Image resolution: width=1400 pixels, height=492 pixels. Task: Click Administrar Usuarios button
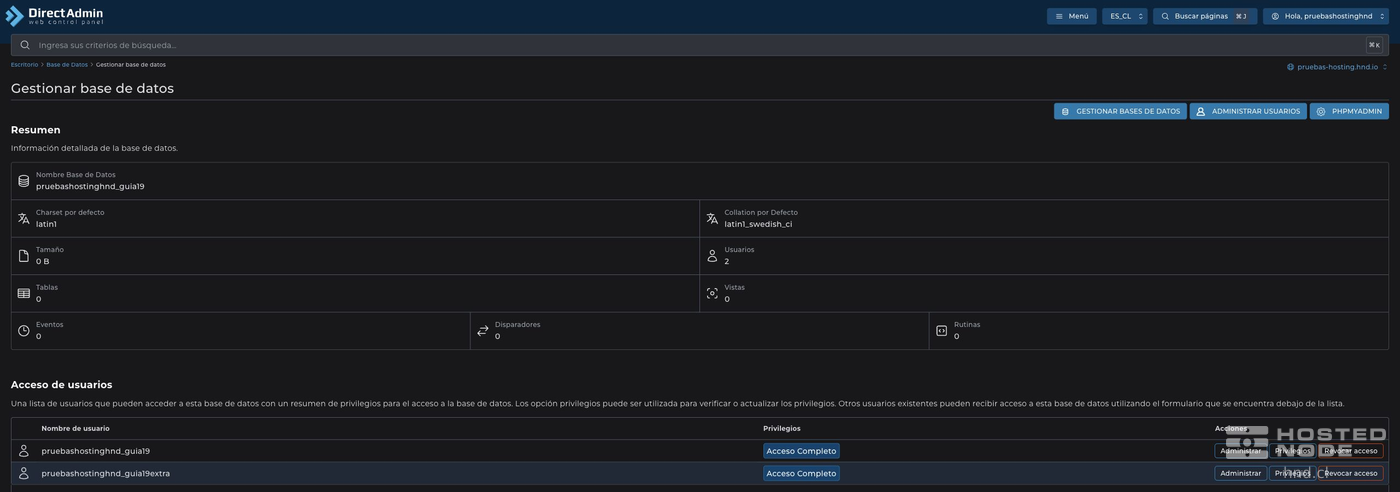click(1248, 111)
